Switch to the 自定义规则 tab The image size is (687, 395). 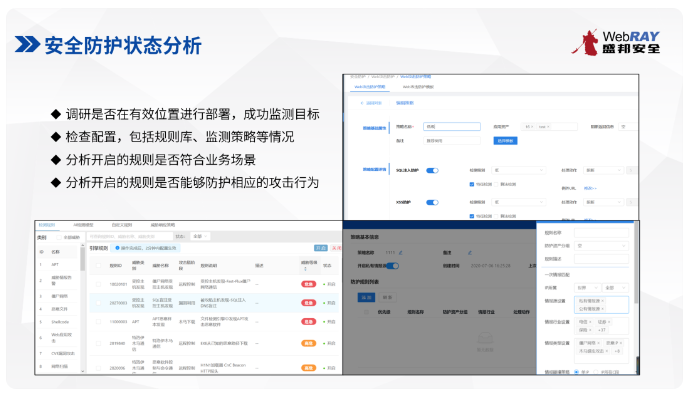coord(121,225)
